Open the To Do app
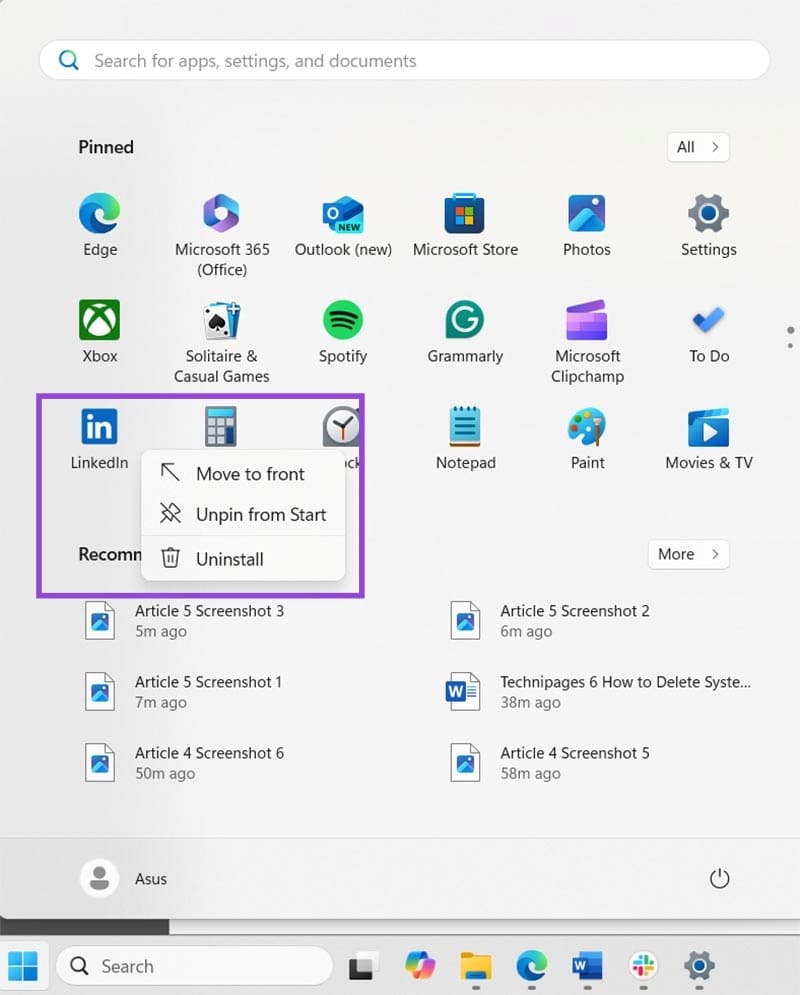800x995 pixels. click(709, 331)
